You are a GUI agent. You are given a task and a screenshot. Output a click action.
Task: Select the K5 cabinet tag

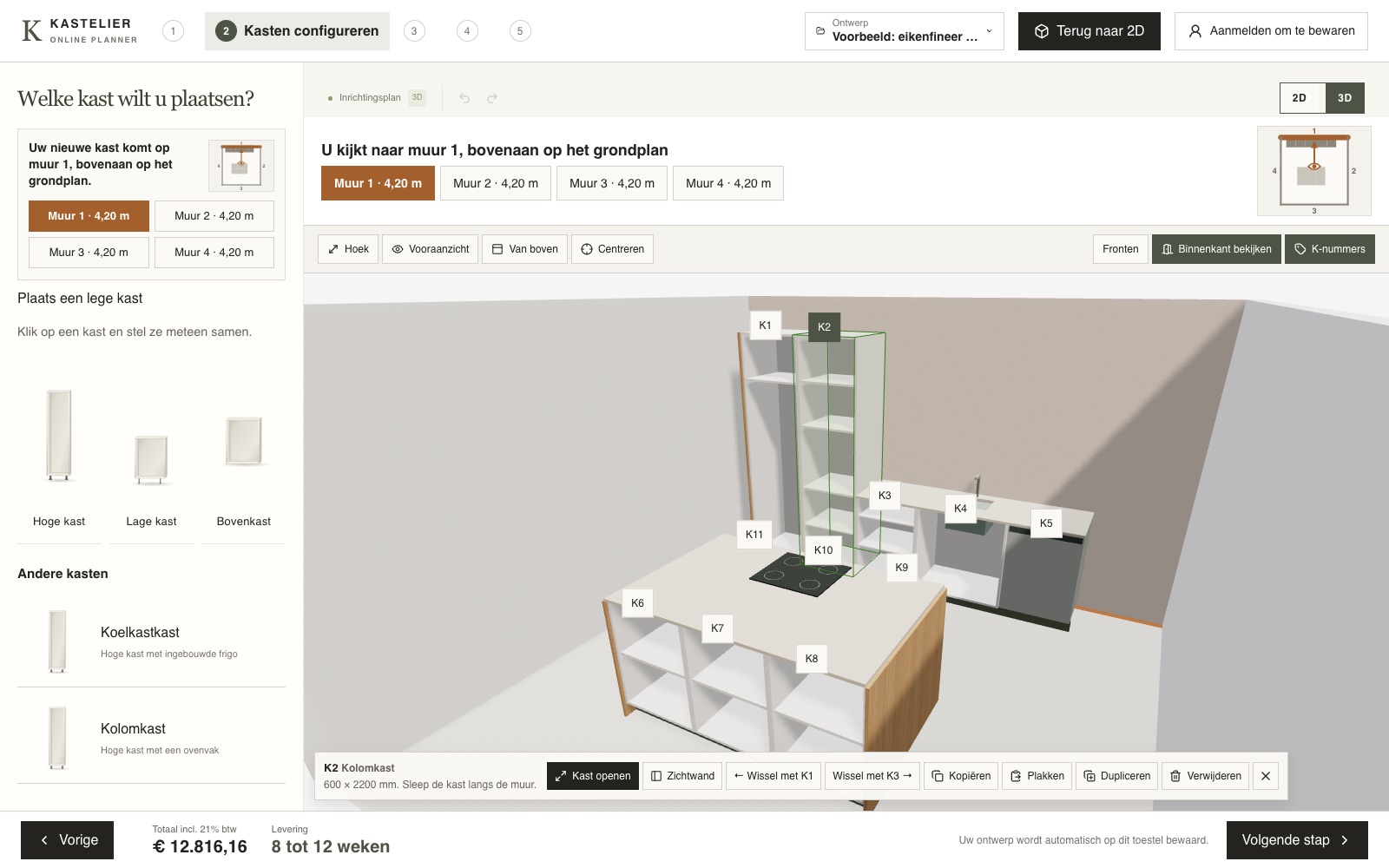(1046, 523)
